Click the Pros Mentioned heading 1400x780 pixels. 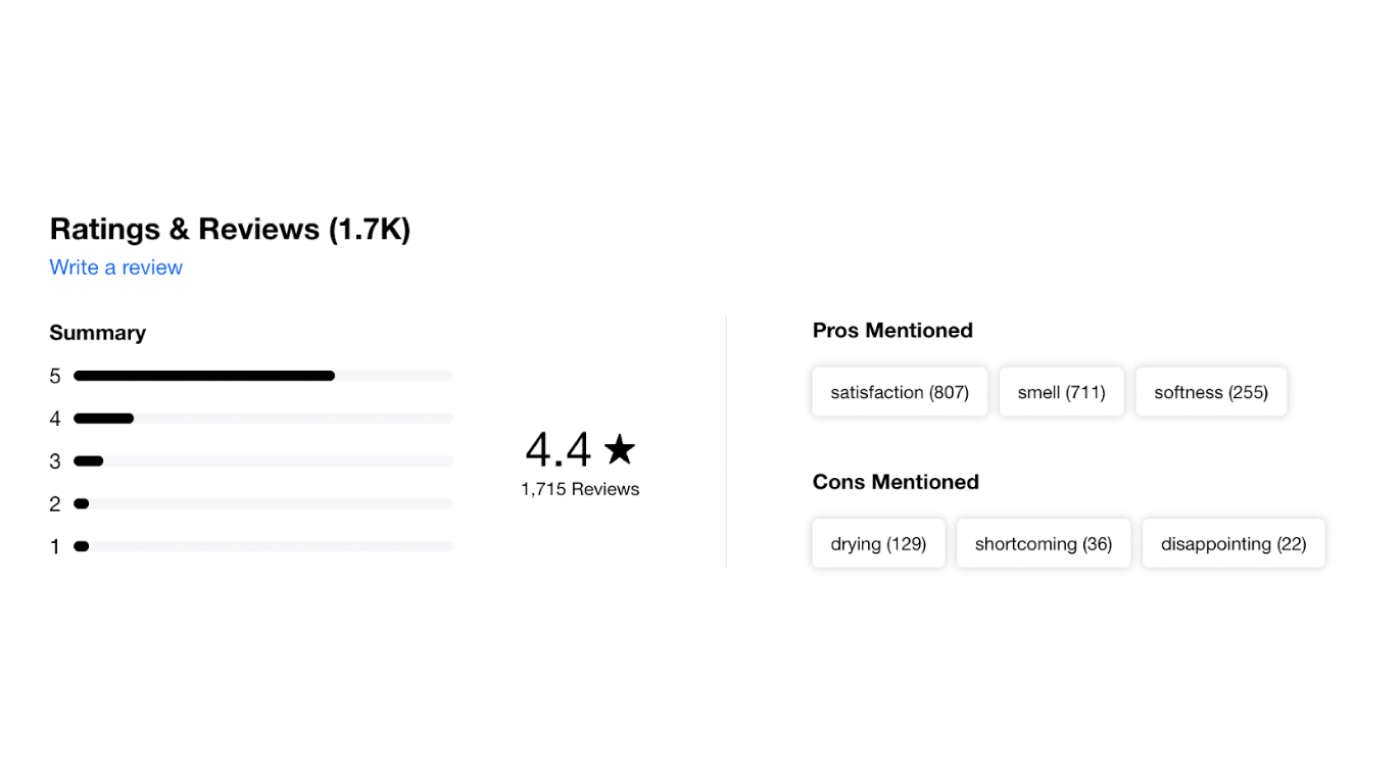click(x=892, y=330)
